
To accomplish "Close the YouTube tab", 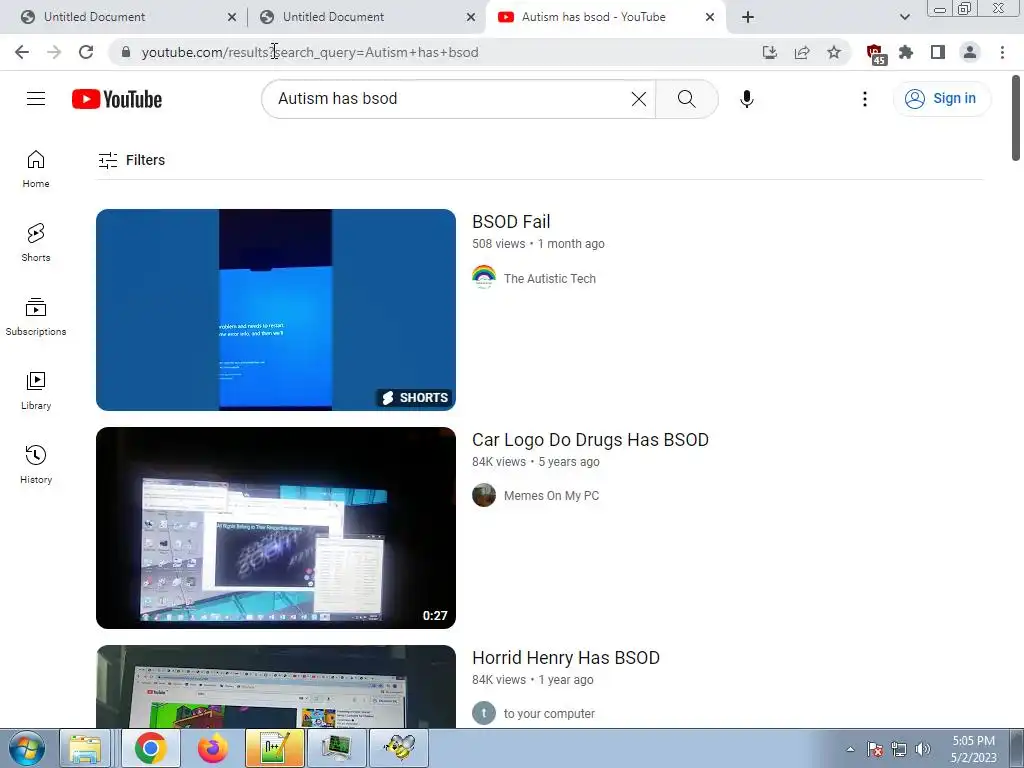I will [710, 18].
